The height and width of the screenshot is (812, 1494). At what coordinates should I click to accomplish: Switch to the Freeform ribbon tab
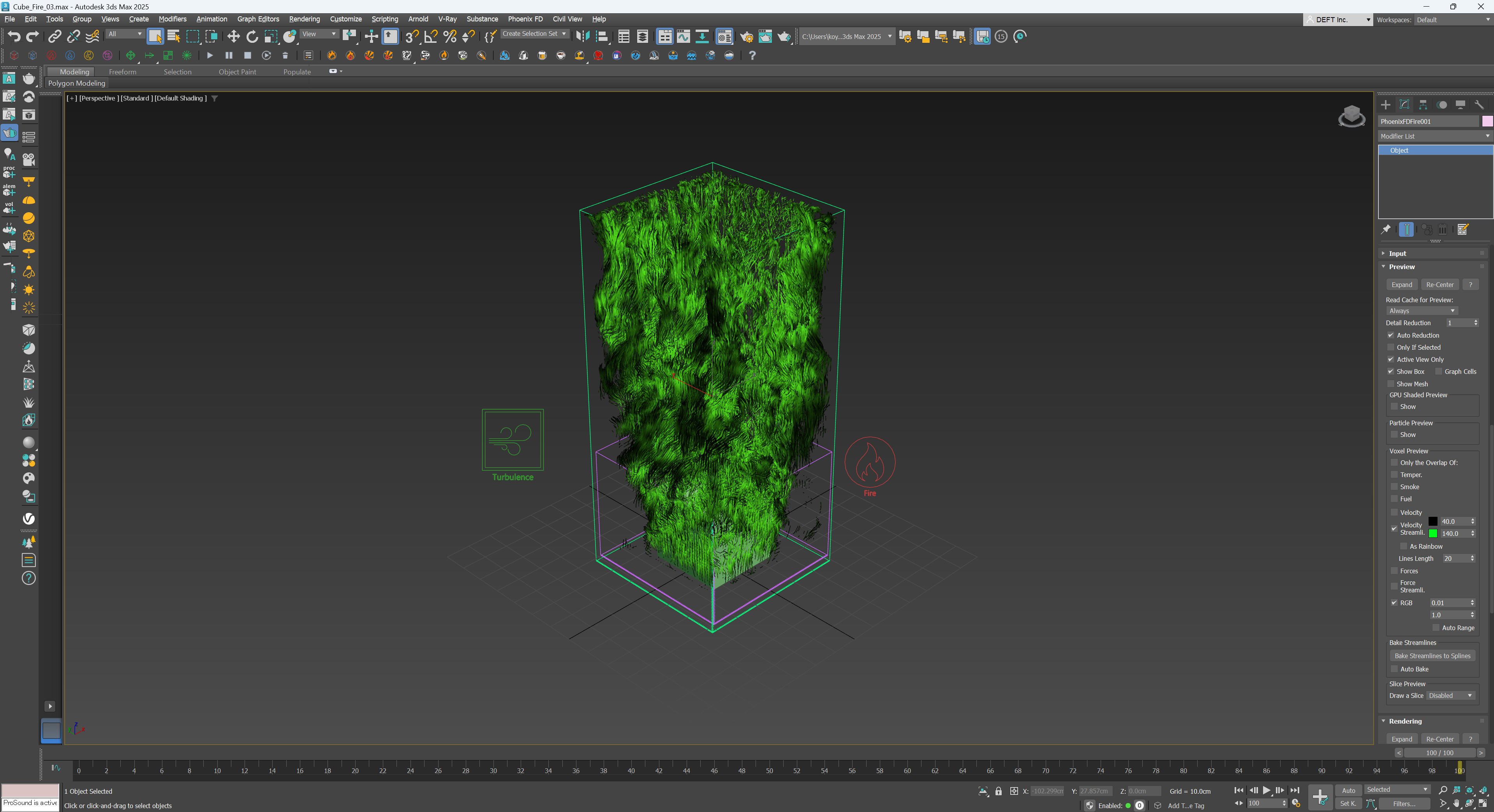pyautogui.click(x=122, y=72)
